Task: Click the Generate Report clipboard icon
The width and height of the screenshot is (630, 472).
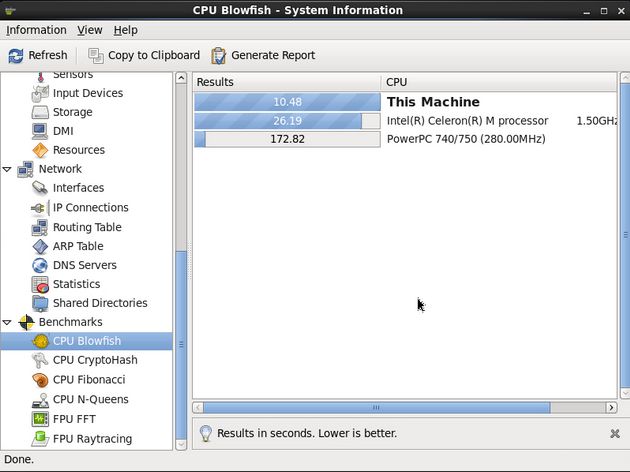Action: pos(219,55)
